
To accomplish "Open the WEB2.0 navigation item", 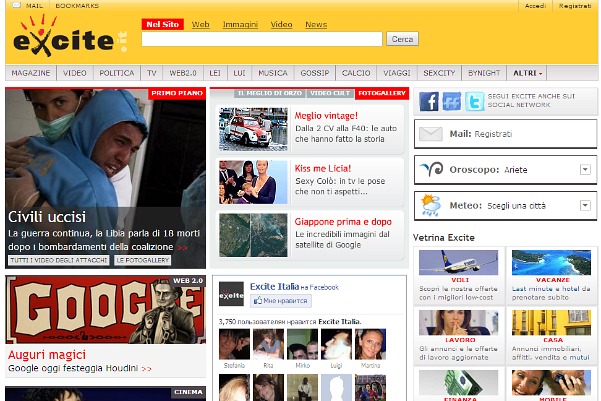I will 183,73.
